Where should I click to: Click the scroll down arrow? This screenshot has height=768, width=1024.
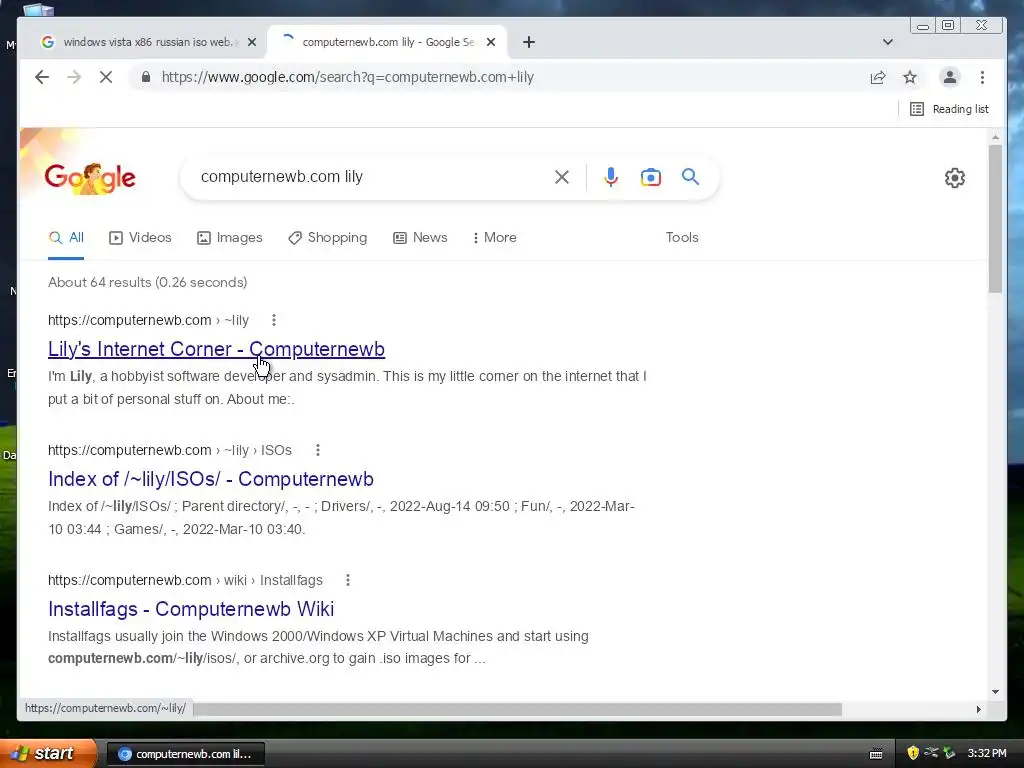click(995, 692)
